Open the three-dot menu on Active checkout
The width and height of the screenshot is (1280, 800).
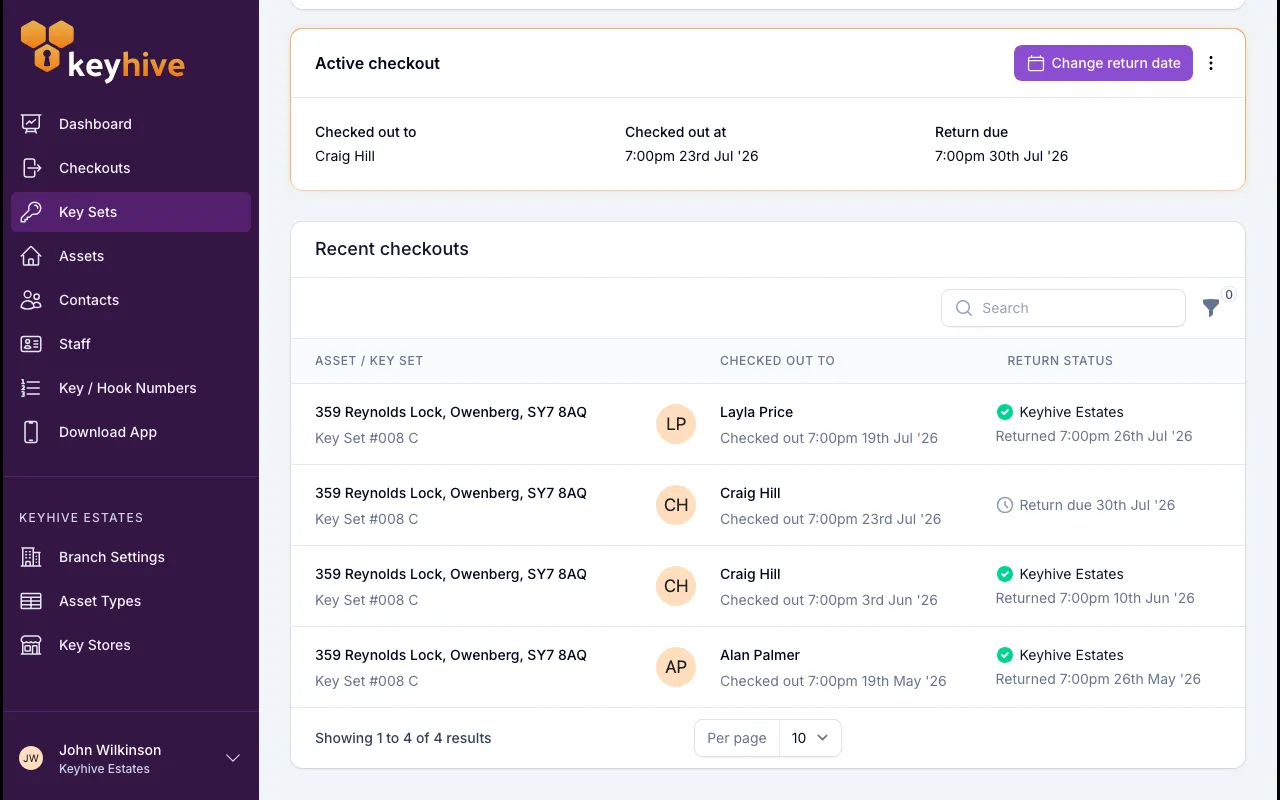coord(1211,63)
